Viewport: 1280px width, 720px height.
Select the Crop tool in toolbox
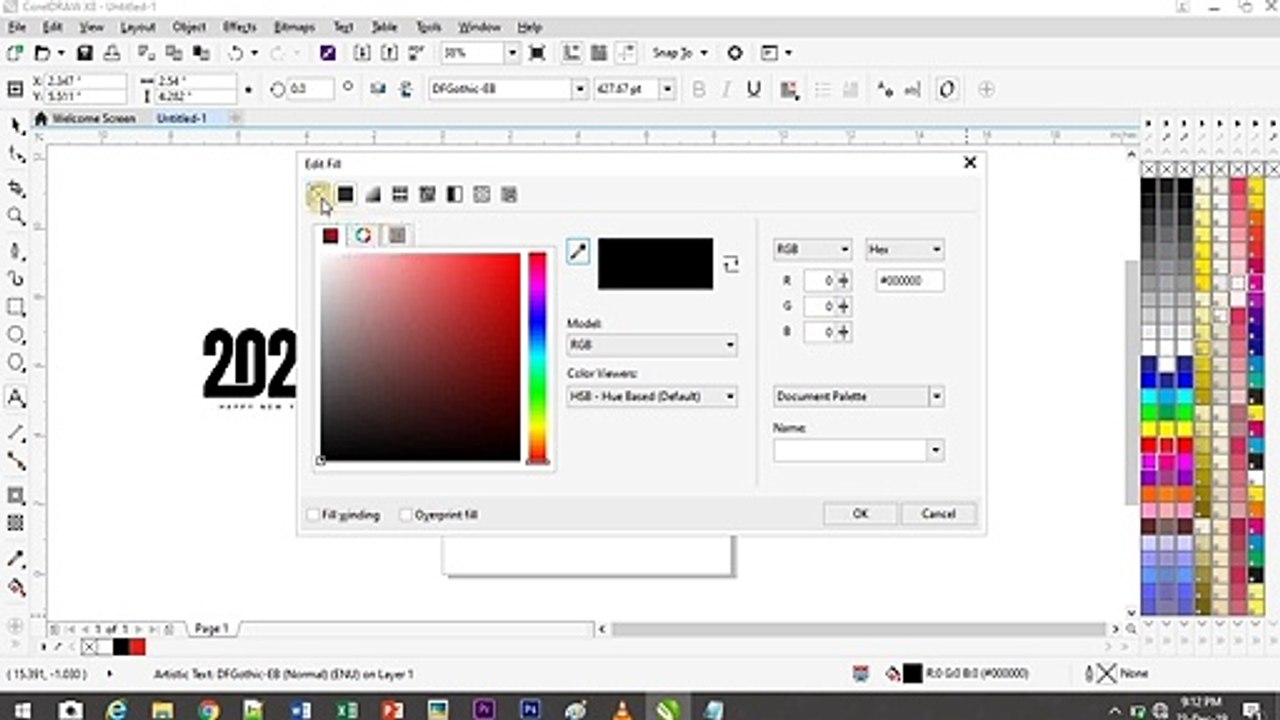(16, 188)
